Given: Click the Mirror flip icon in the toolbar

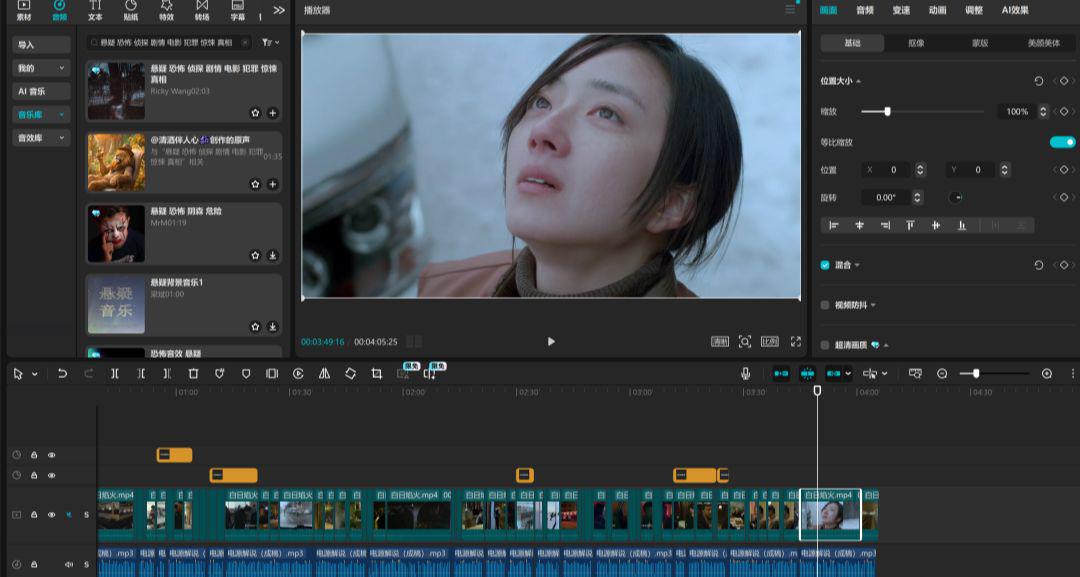Looking at the screenshot, I should pos(323,373).
